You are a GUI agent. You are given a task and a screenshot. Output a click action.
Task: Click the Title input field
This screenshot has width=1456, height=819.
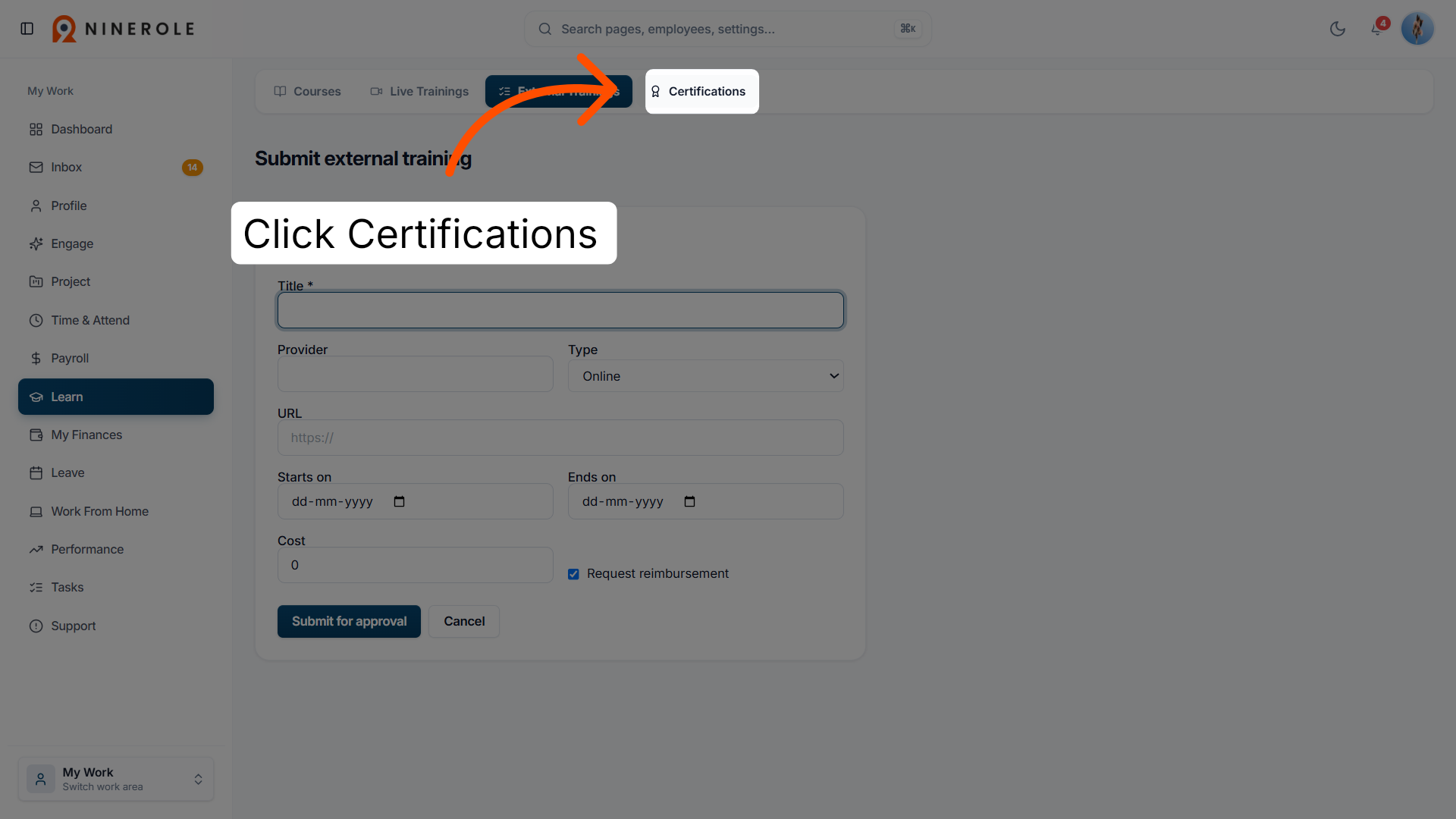(560, 310)
